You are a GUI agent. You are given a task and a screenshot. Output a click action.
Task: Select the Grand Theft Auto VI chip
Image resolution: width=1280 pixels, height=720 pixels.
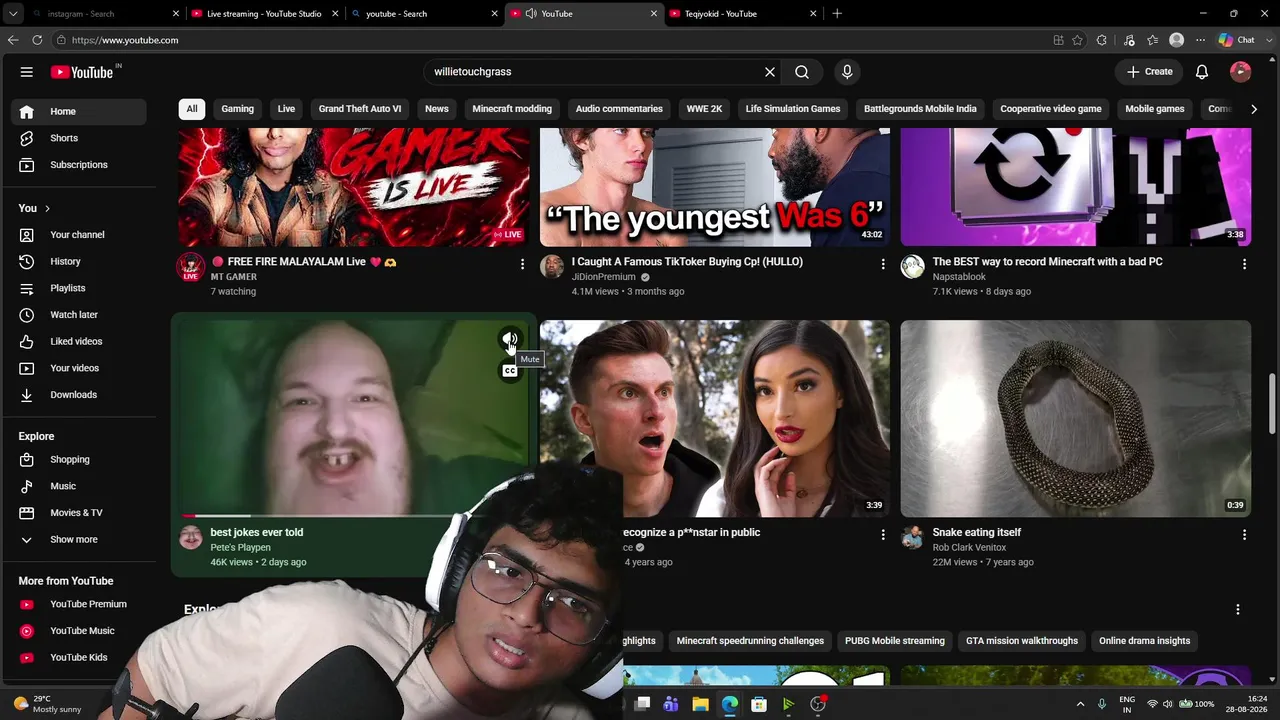tap(360, 109)
